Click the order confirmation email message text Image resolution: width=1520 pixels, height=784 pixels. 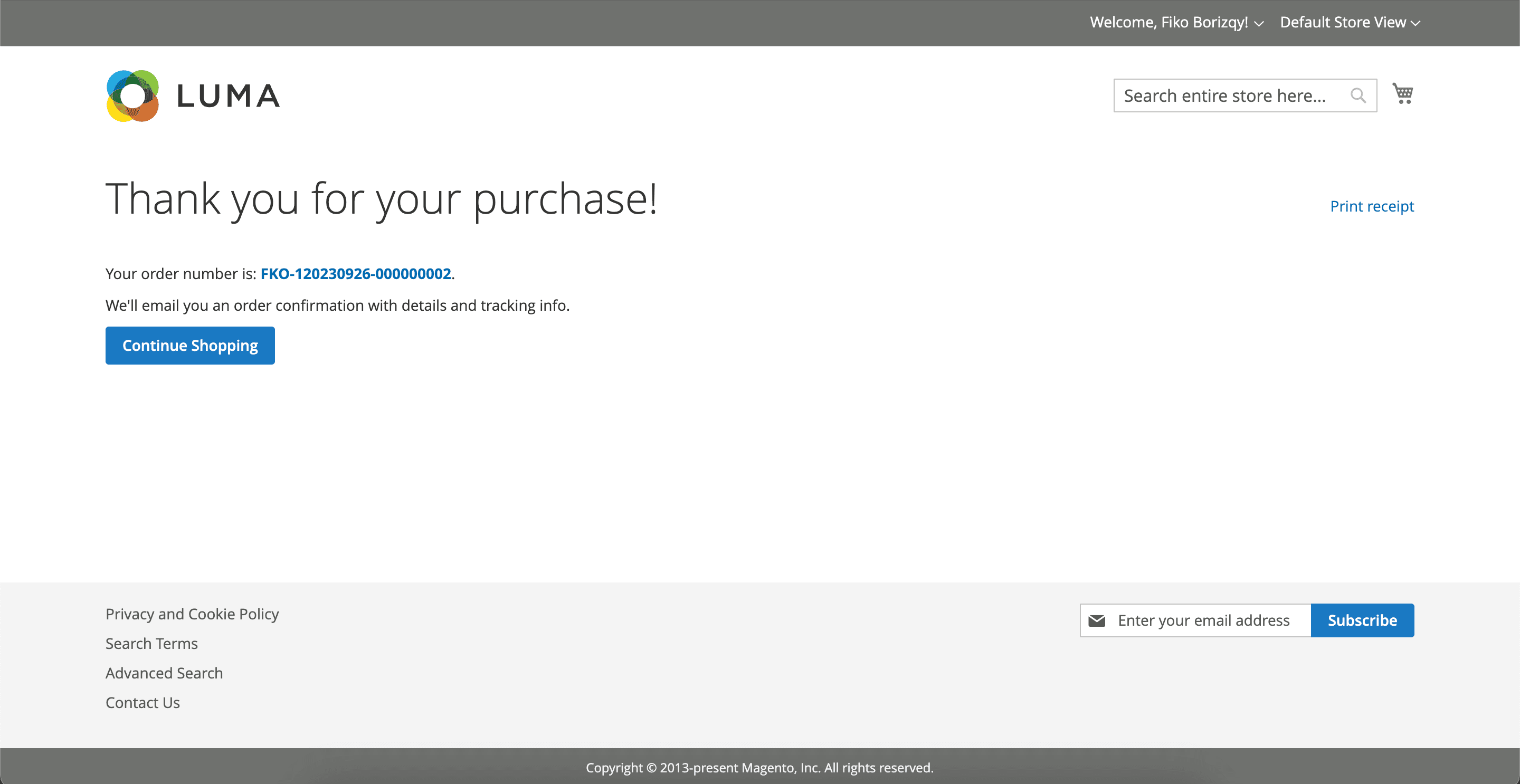[338, 305]
